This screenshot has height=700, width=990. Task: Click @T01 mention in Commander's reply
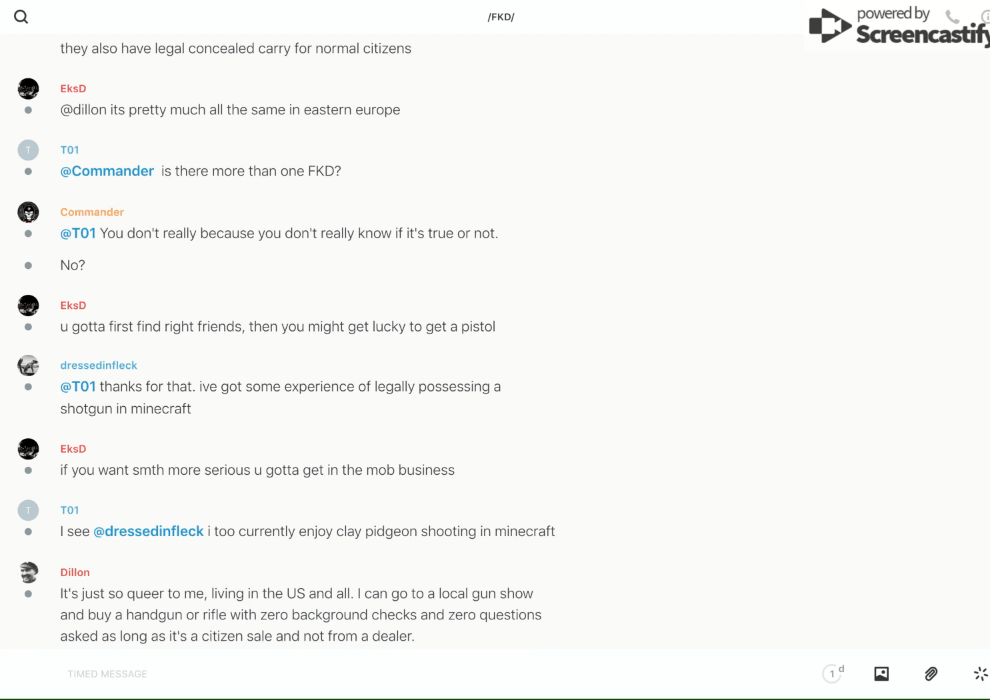tap(78, 233)
